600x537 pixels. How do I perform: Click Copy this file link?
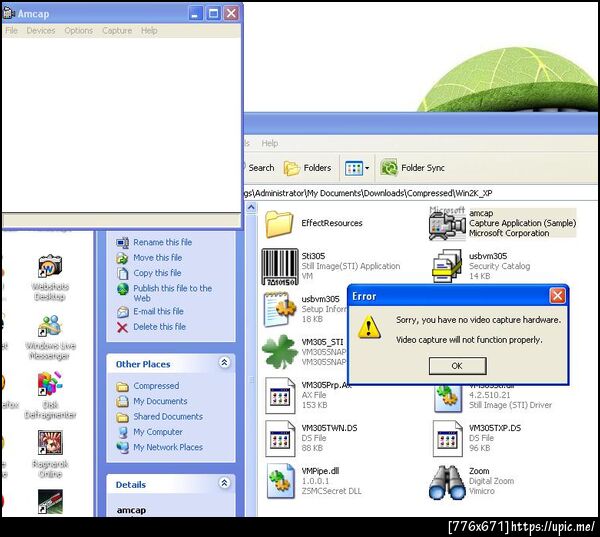(157, 273)
